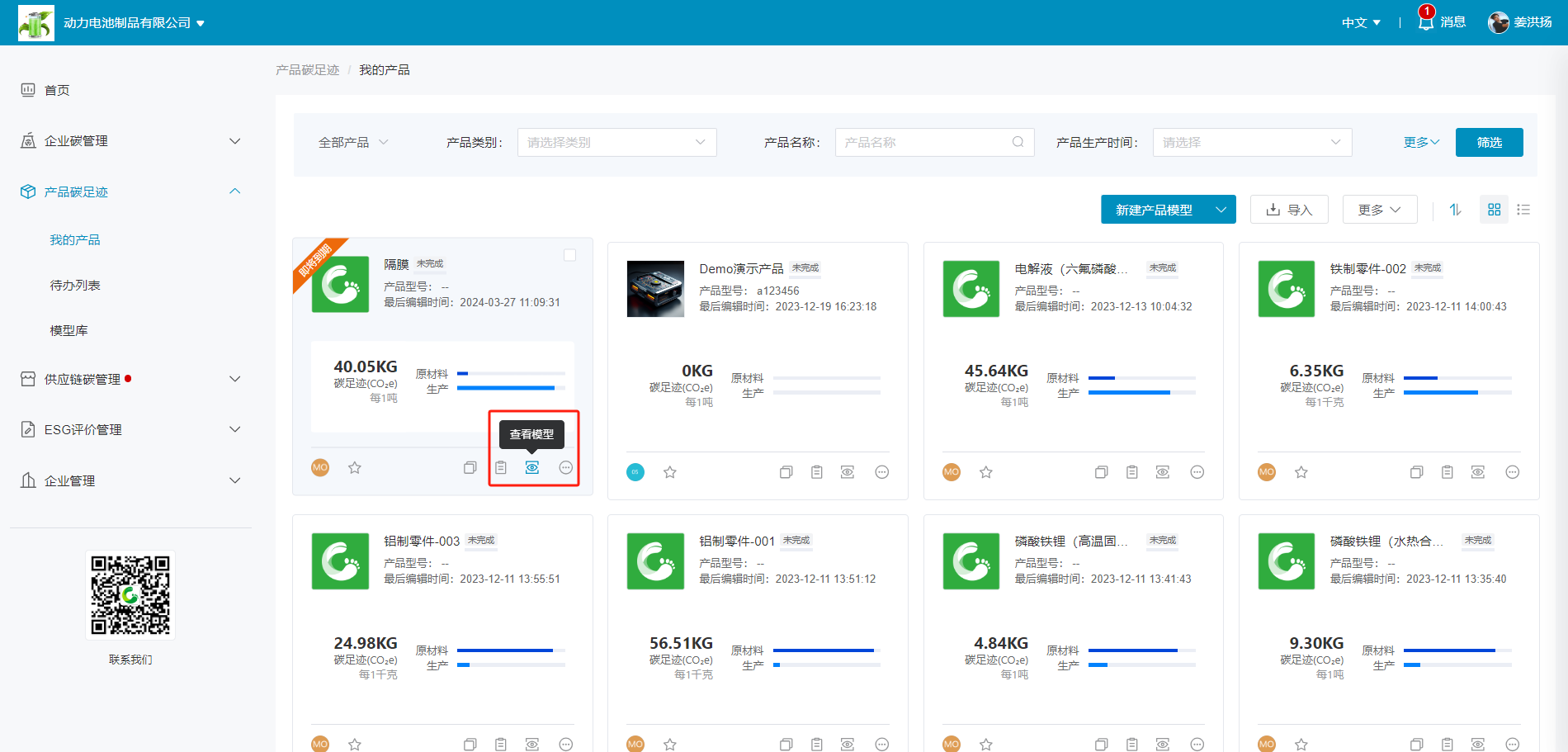1568x752 pixels.
Task: Switch to list view layout icon
Action: 1523,210
